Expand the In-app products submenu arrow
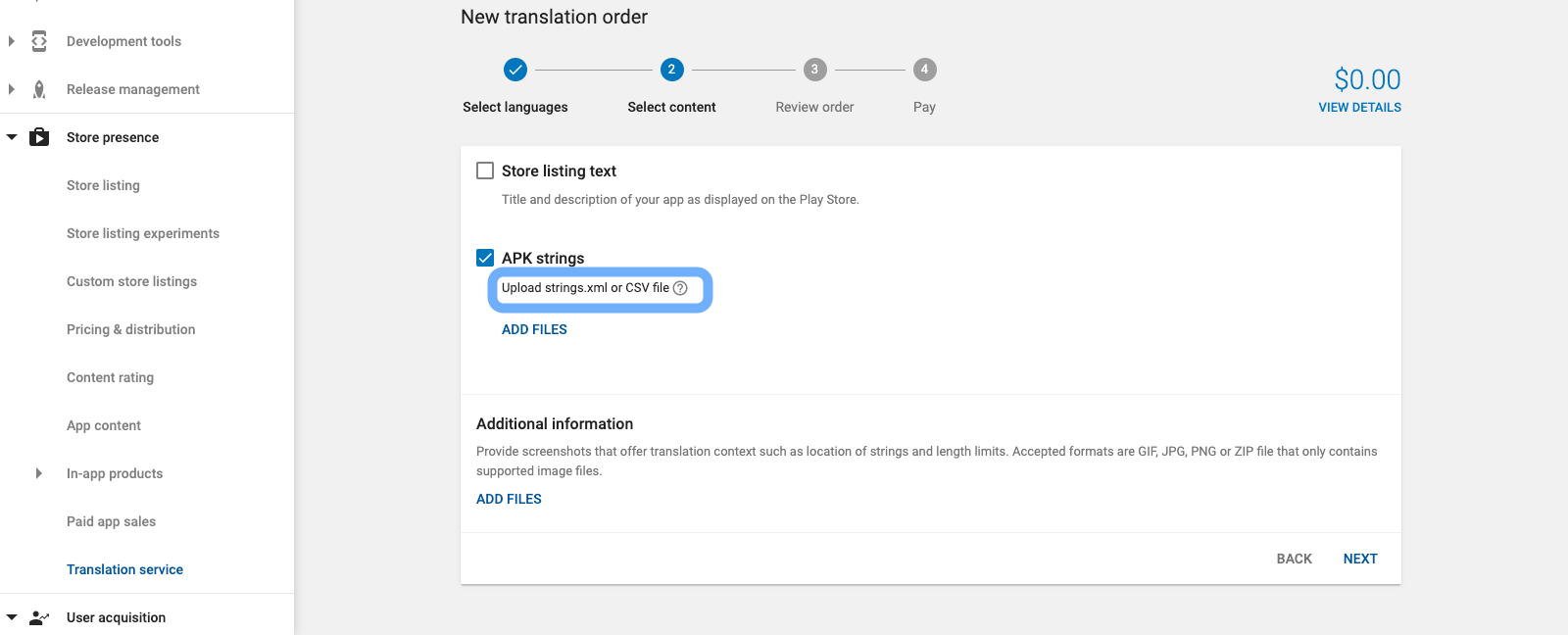The width and height of the screenshot is (1568, 635). pos(39,473)
